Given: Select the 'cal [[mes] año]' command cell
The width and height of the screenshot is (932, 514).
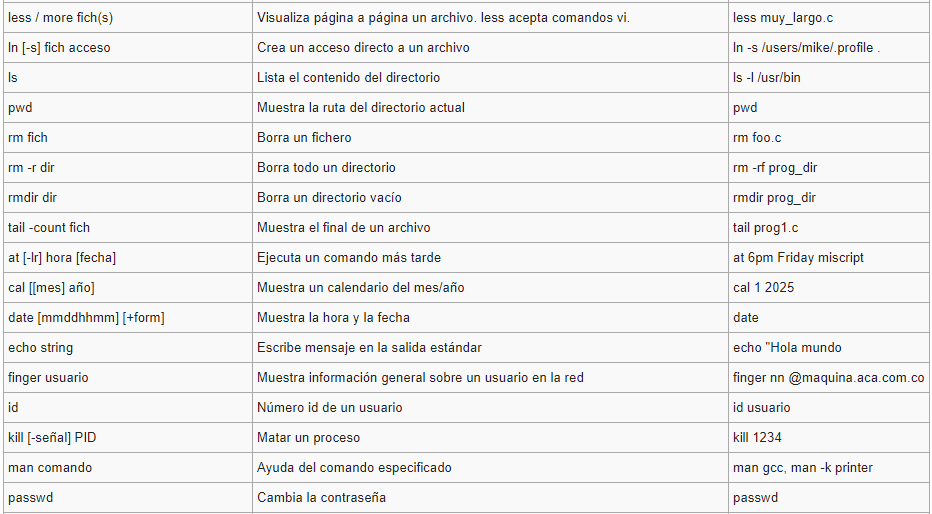Looking at the screenshot, I should tap(51, 288).
